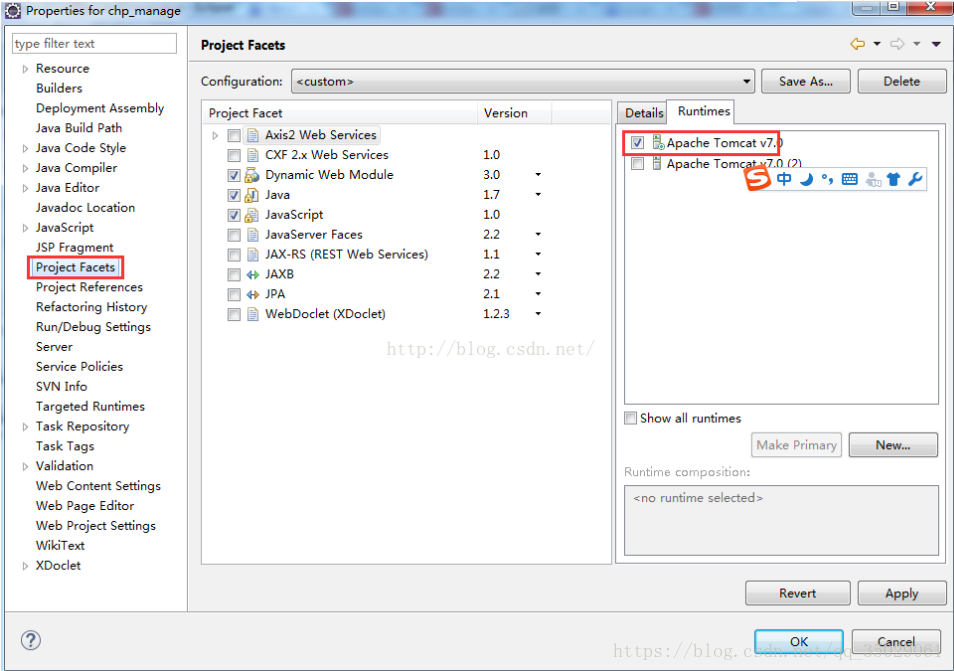Click the Cancel button
Viewport: 954px width, 671px height.
point(896,641)
